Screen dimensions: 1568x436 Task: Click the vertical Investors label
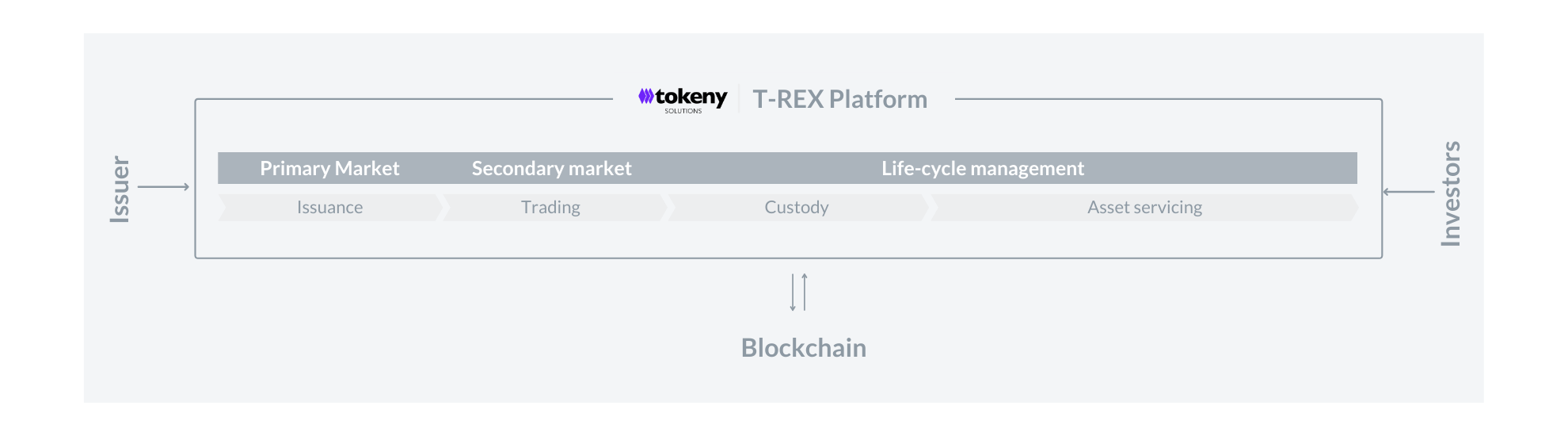pyautogui.click(x=1451, y=193)
